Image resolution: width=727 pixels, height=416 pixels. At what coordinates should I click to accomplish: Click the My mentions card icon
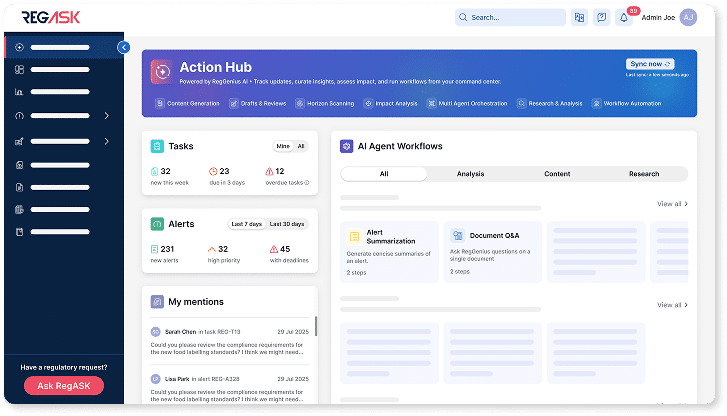click(157, 302)
